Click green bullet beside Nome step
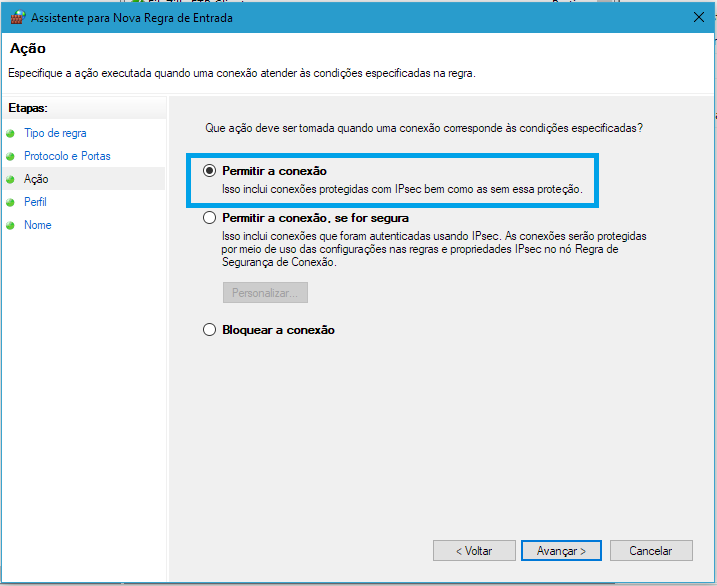This screenshot has width=717, height=586. (x=11, y=225)
